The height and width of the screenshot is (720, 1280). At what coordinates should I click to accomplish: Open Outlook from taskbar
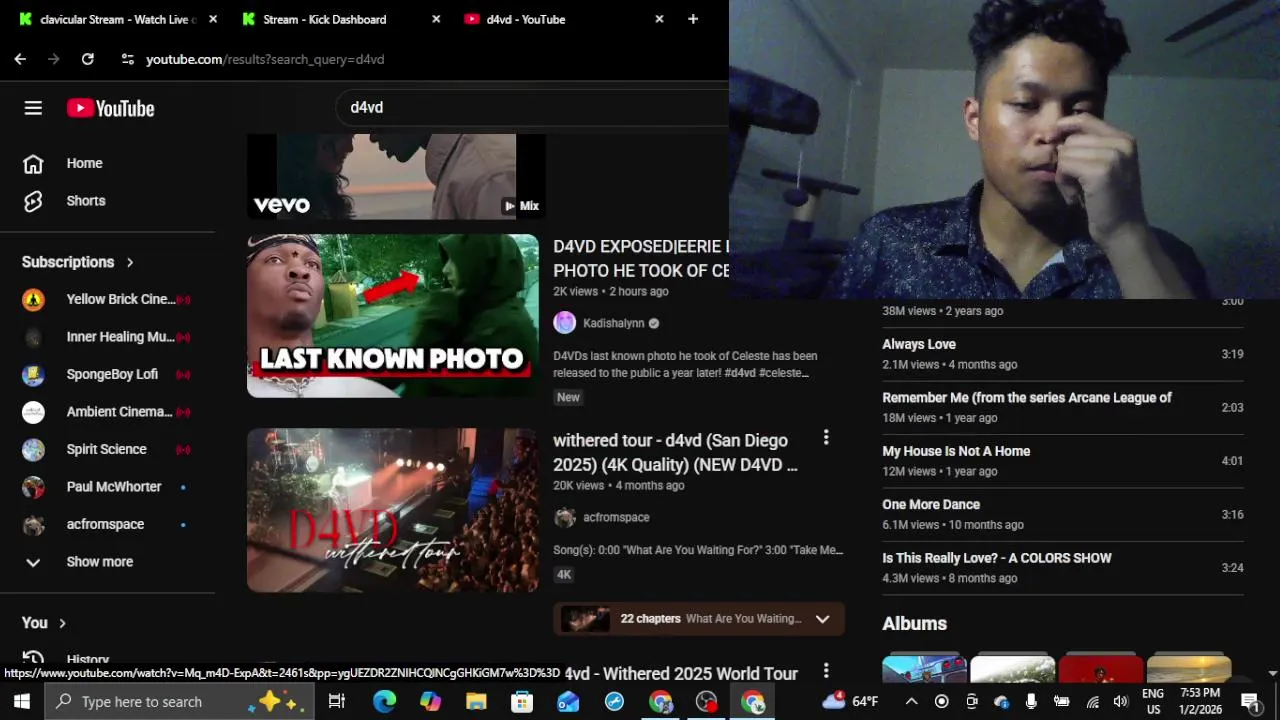568,702
